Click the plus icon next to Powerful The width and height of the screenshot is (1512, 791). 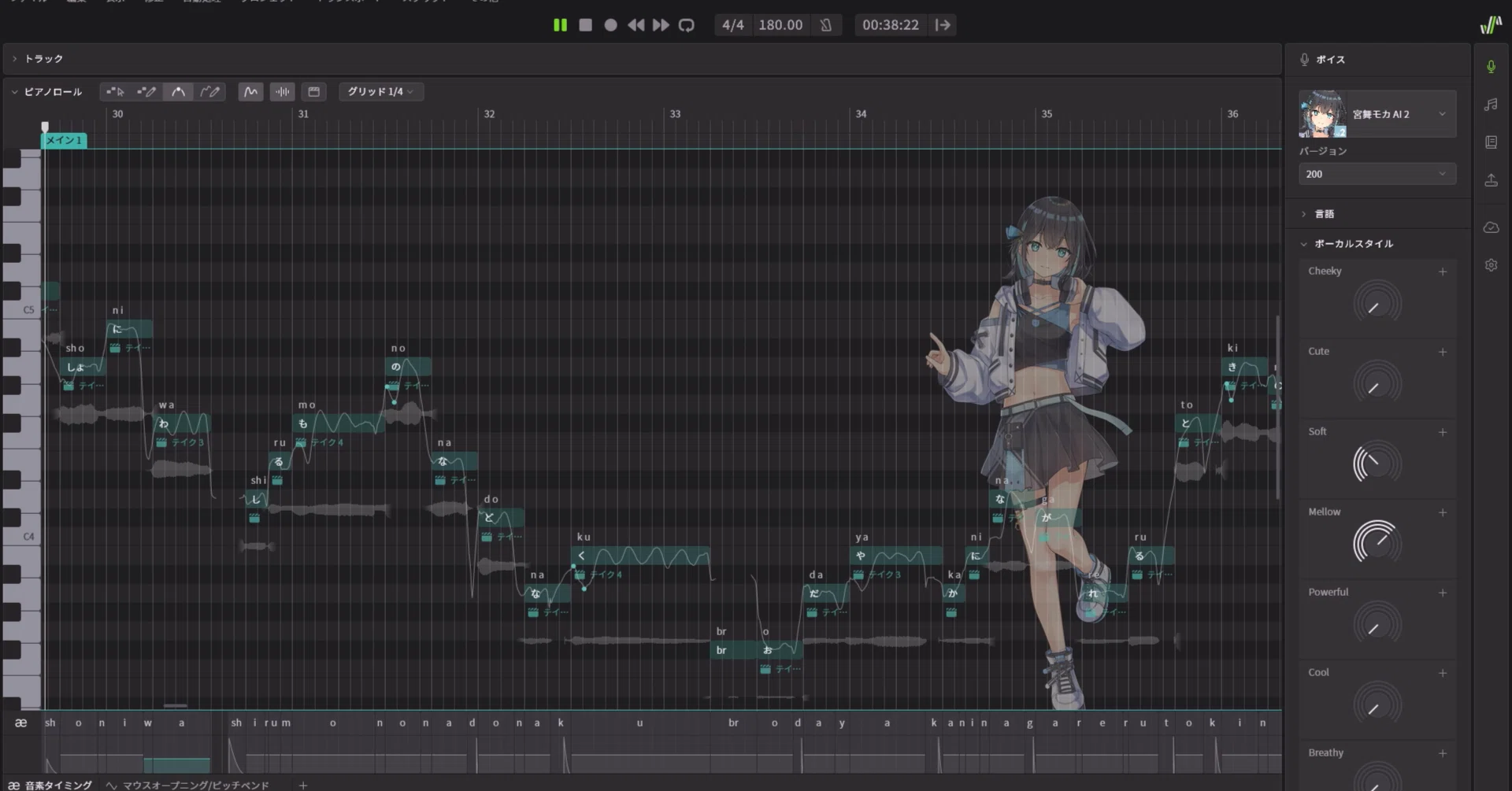click(1443, 593)
